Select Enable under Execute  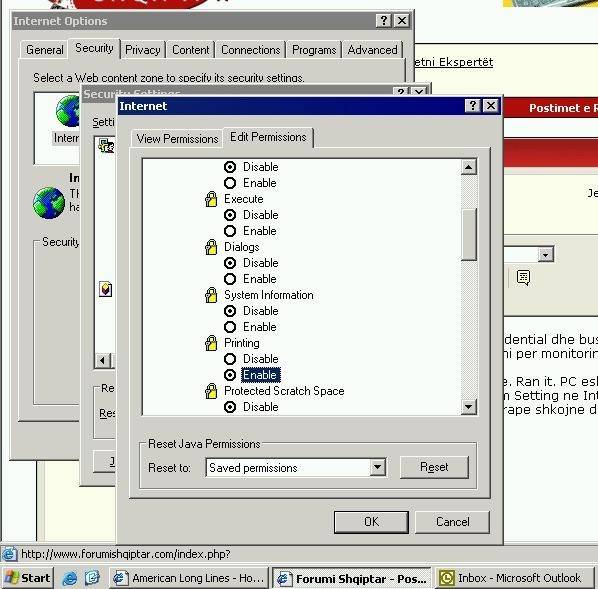click(x=230, y=231)
